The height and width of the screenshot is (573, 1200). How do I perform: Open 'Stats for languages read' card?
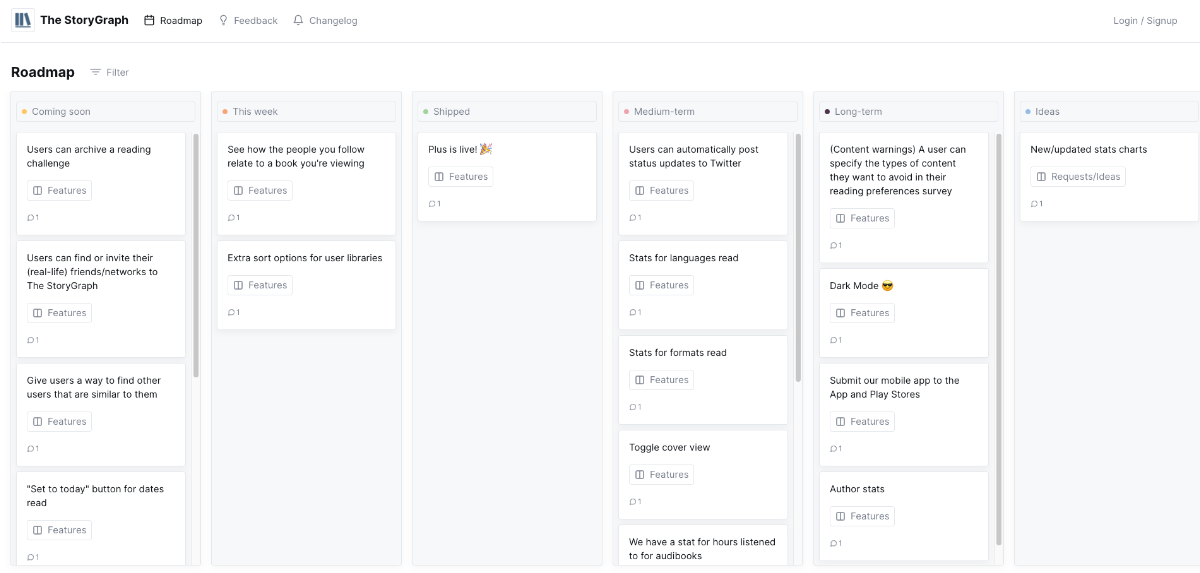703,285
